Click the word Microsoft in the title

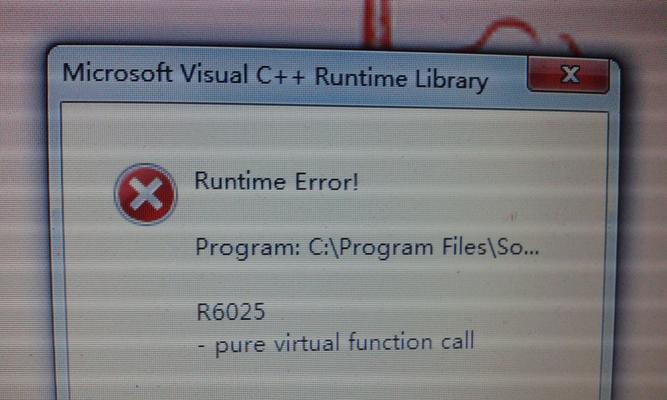(117, 72)
